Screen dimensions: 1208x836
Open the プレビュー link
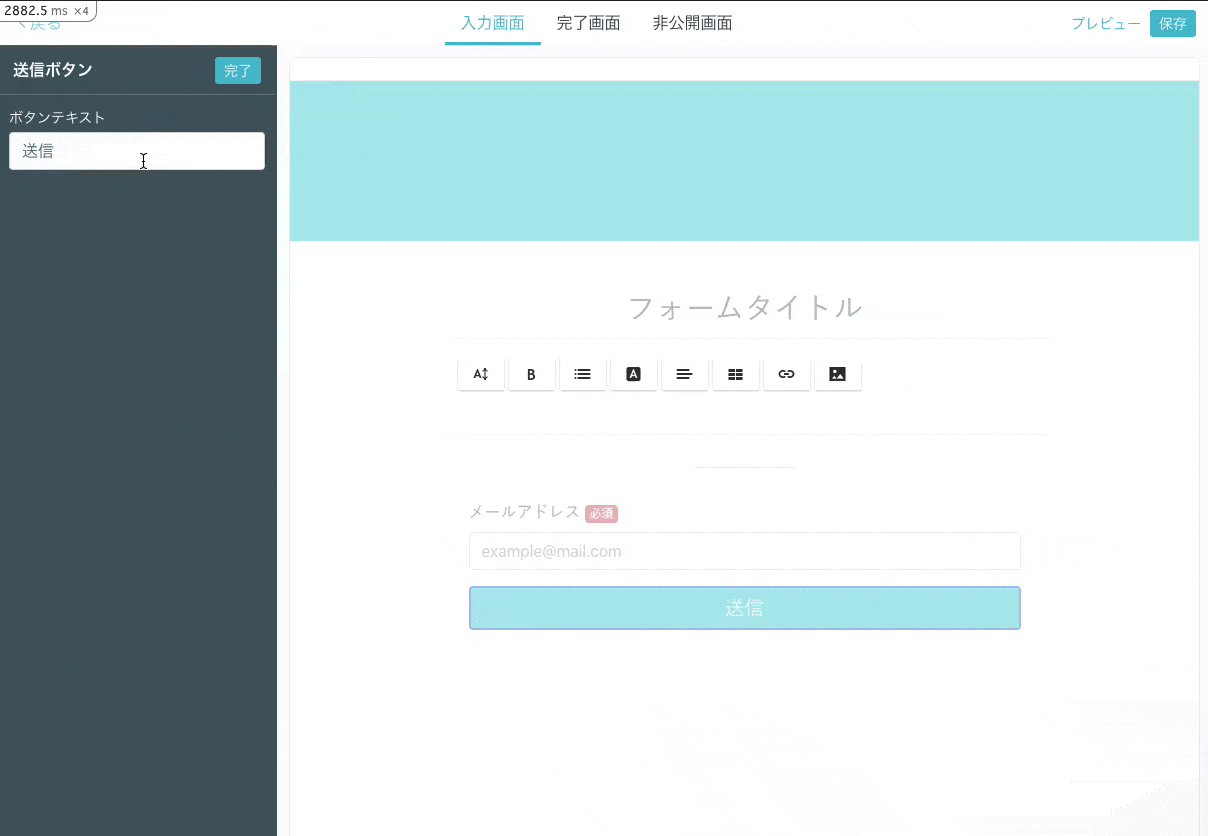coord(1106,24)
